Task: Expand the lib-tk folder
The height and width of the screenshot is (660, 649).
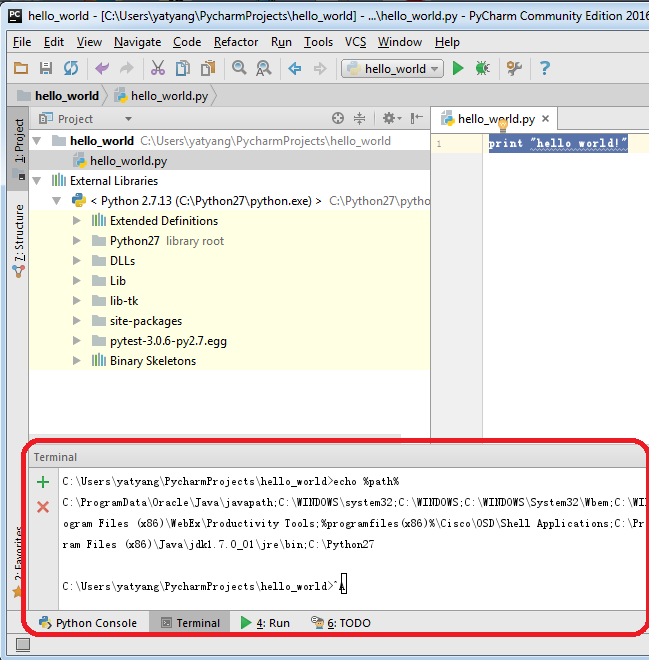Action: 77,301
